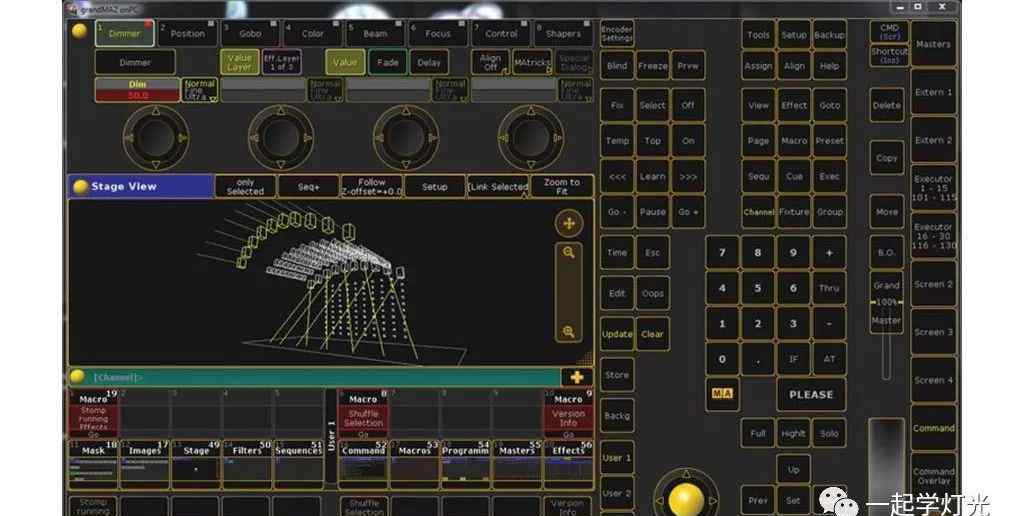Switch to the Focus preset tab
1024x516 pixels.
tap(438, 33)
